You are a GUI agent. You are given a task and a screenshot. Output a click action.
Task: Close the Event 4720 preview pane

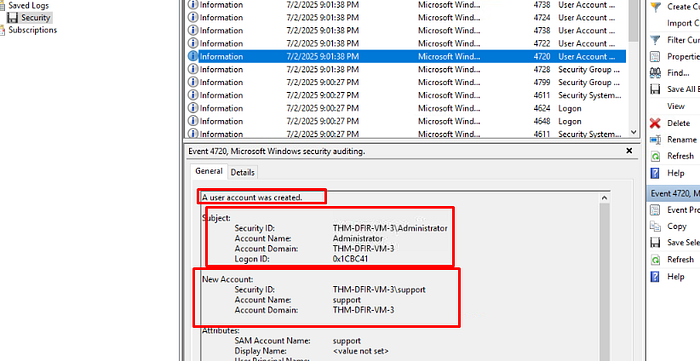pyautogui.click(x=629, y=151)
